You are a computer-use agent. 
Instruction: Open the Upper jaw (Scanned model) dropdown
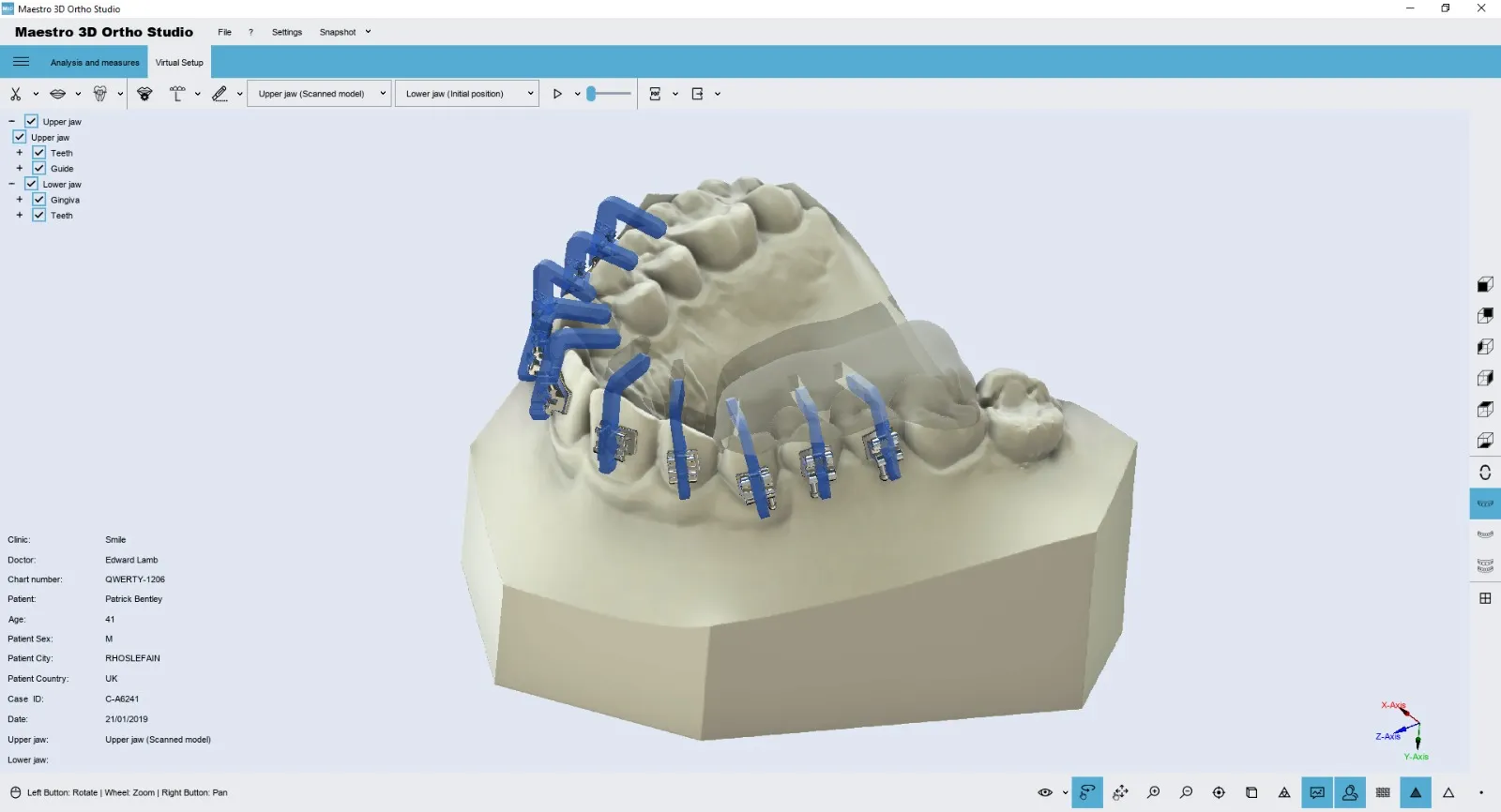coord(319,94)
